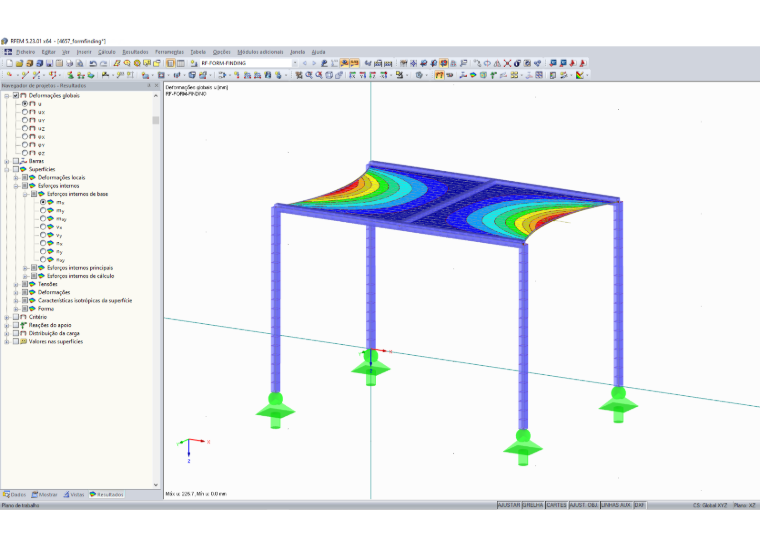Toggle the Deformações globais checkbox

tap(16, 96)
